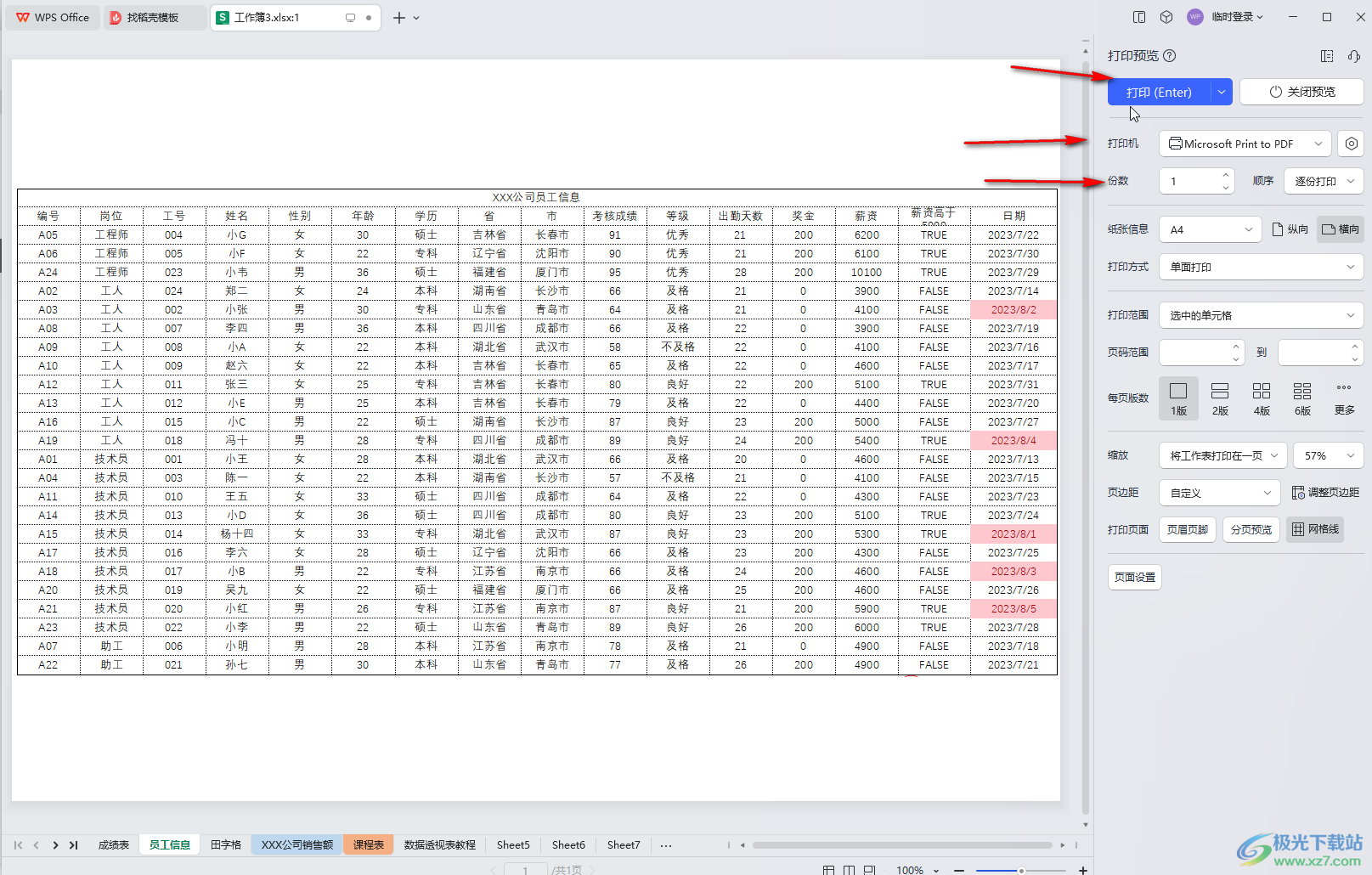
Task: Switch to normal view icon in status bar
Action: [828, 870]
